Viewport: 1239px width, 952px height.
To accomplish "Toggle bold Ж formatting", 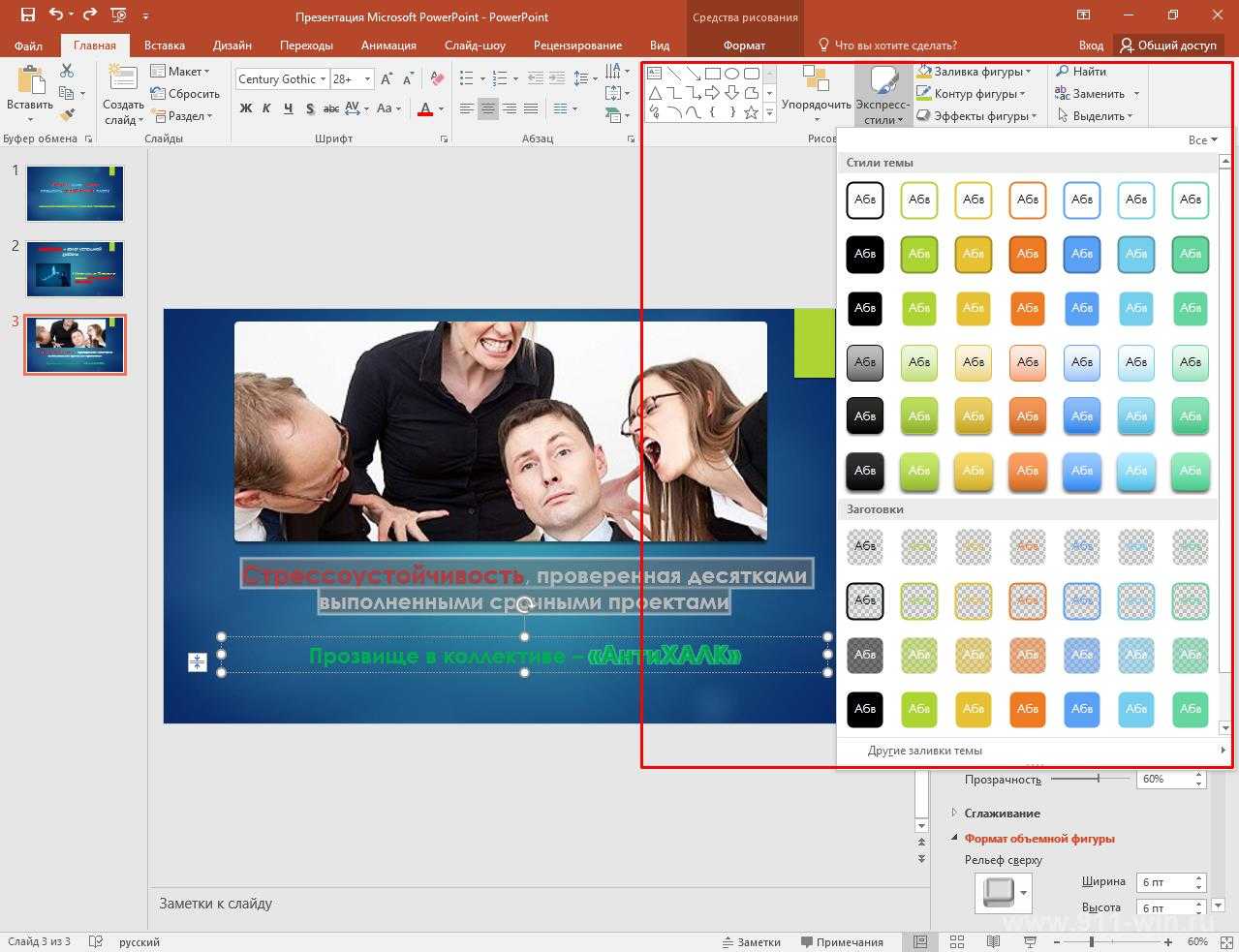I will [246, 108].
